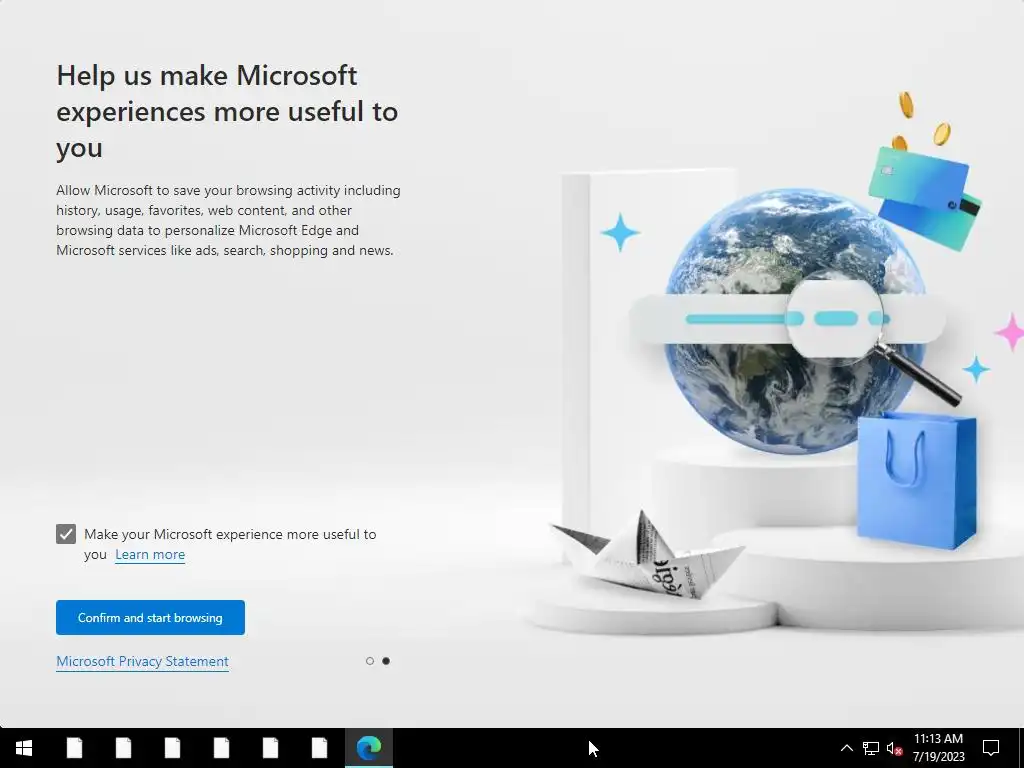
Task: Click Microsoft Edge icon in taskbar
Action: click(x=369, y=748)
